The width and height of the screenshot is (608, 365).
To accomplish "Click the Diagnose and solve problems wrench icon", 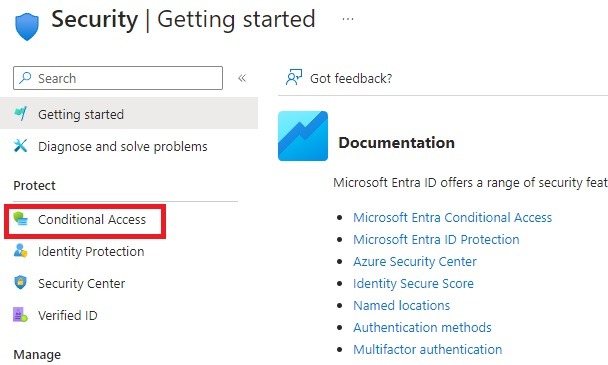I will tap(21, 146).
